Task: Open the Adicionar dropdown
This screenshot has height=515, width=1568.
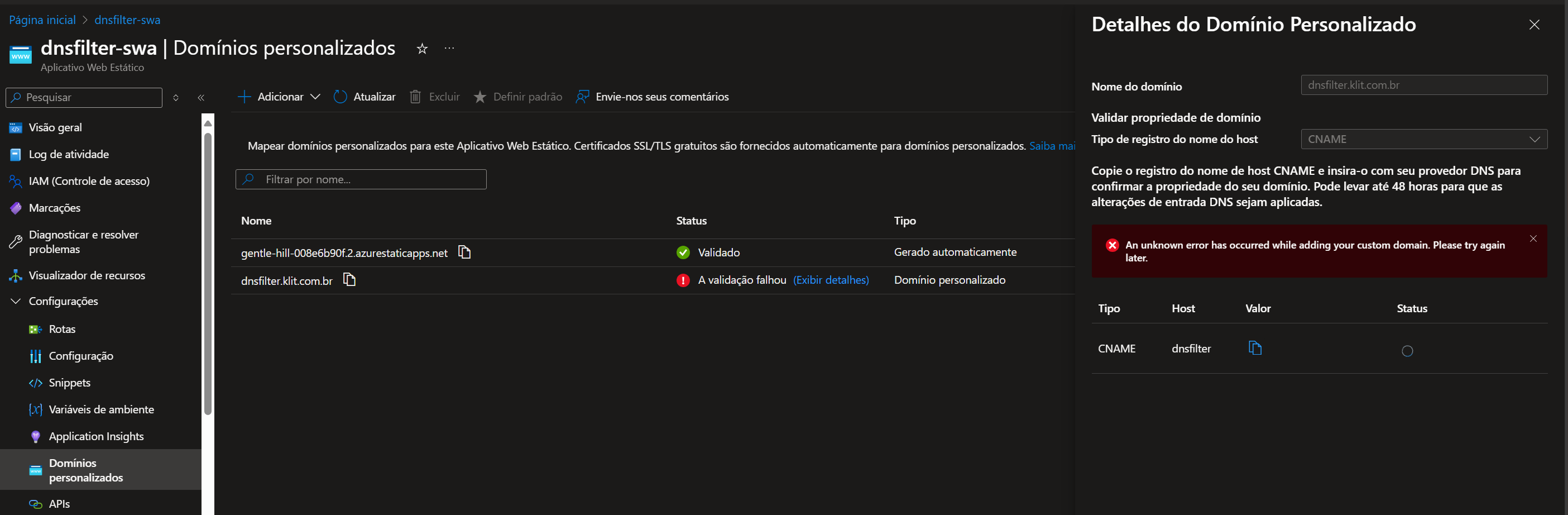Action: pyautogui.click(x=279, y=97)
